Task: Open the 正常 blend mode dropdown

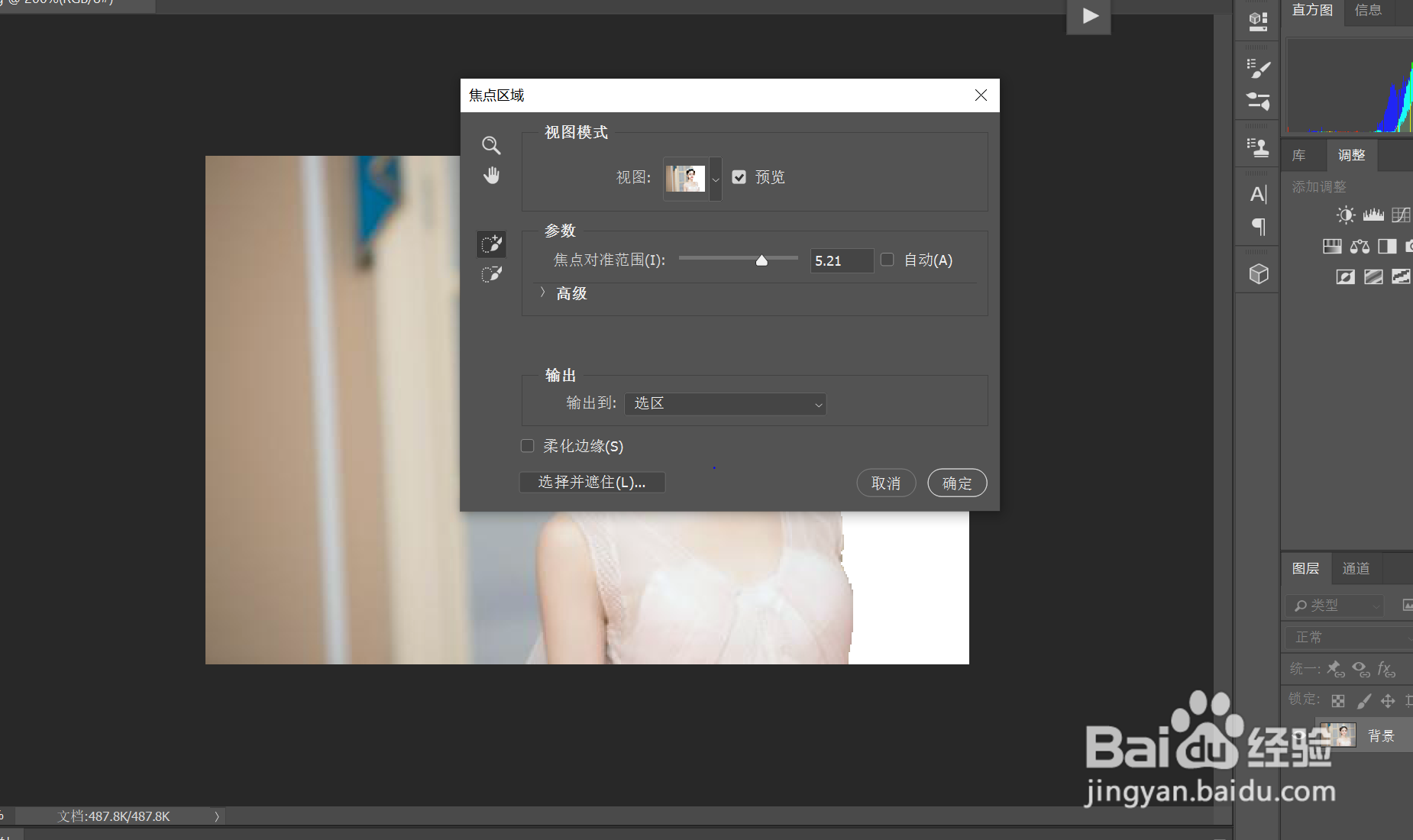Action: click(x=1344, y=637)
